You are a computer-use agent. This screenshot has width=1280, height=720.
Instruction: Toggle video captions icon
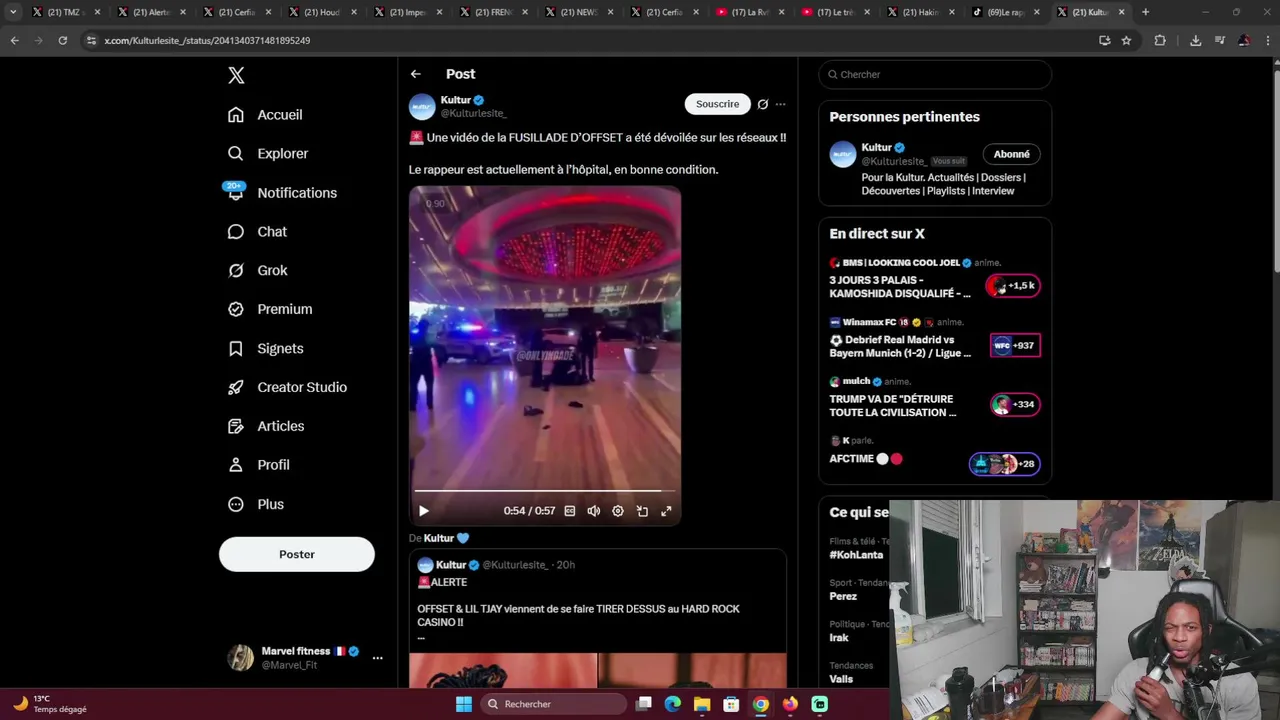tap(570, 511)
